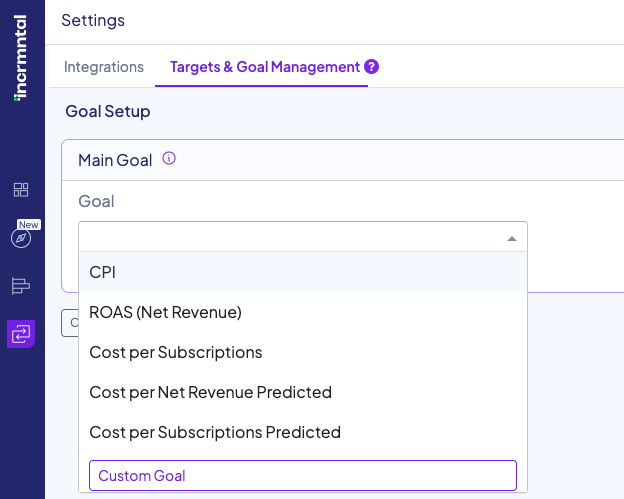Select the highlighted swap-arrows sidebar icon
Screen dimensions: 624x499
21,334
